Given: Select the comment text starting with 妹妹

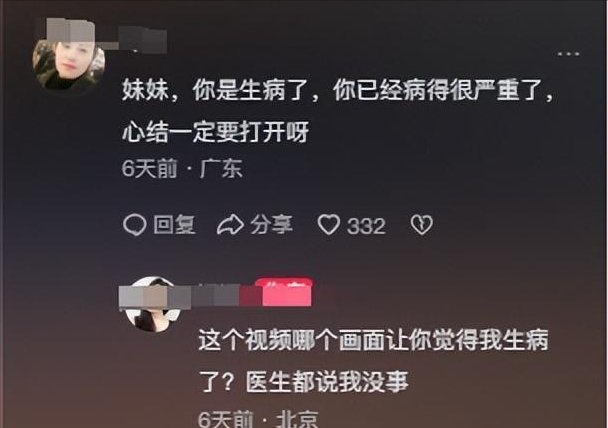Looking at the screenshot, I should click(x=338, y=90).
